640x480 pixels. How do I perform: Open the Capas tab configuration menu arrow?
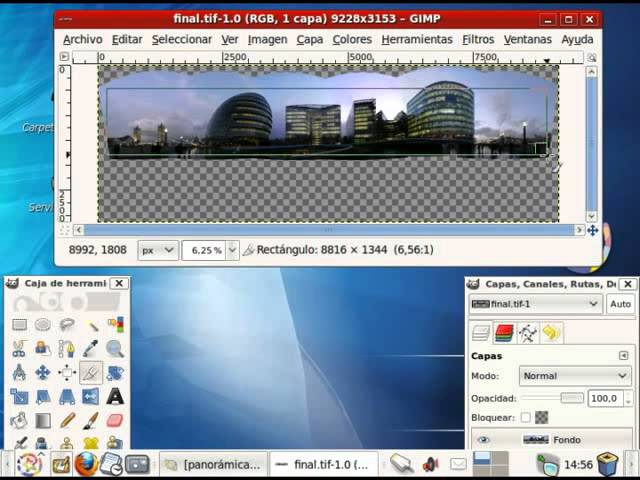pyautogui.click(x=623, y=356)
